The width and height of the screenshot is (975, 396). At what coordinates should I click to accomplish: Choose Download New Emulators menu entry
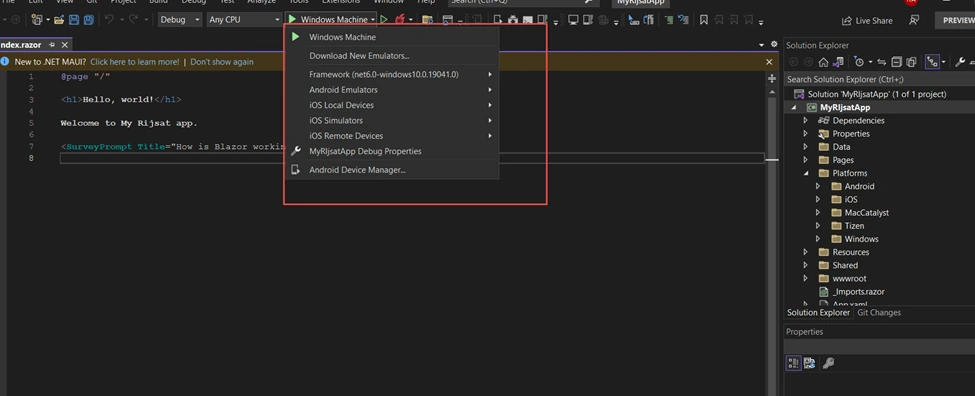coord(392,56)
